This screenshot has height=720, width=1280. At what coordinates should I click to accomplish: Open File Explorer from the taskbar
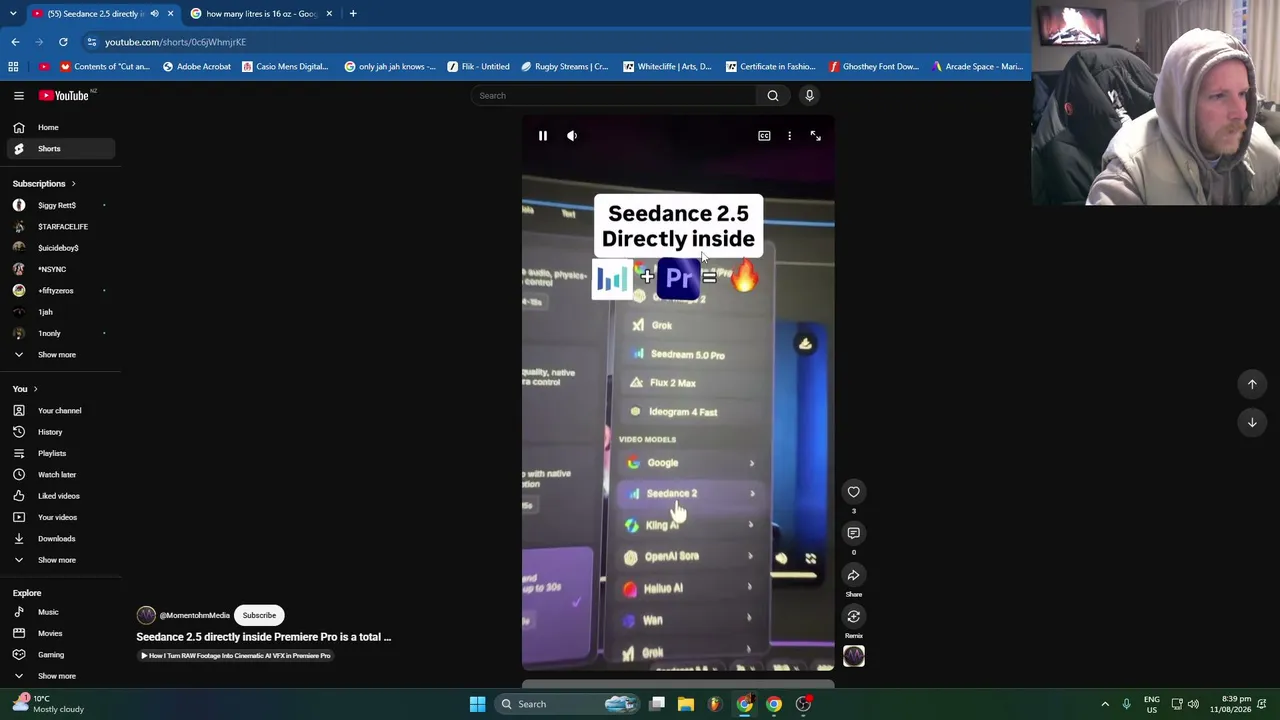click(686, 704)
